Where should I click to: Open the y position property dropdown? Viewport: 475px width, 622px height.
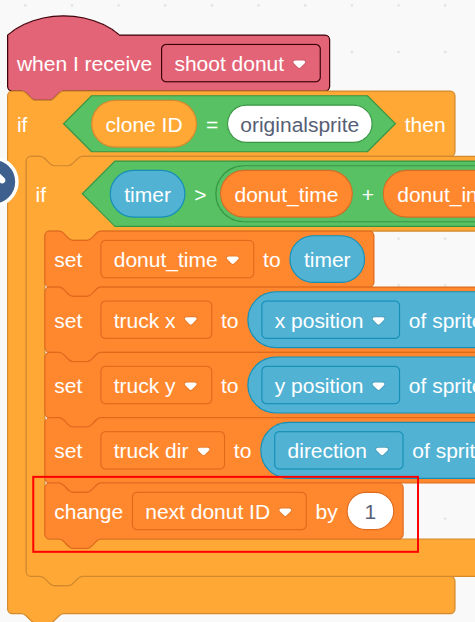pos(330,386)
